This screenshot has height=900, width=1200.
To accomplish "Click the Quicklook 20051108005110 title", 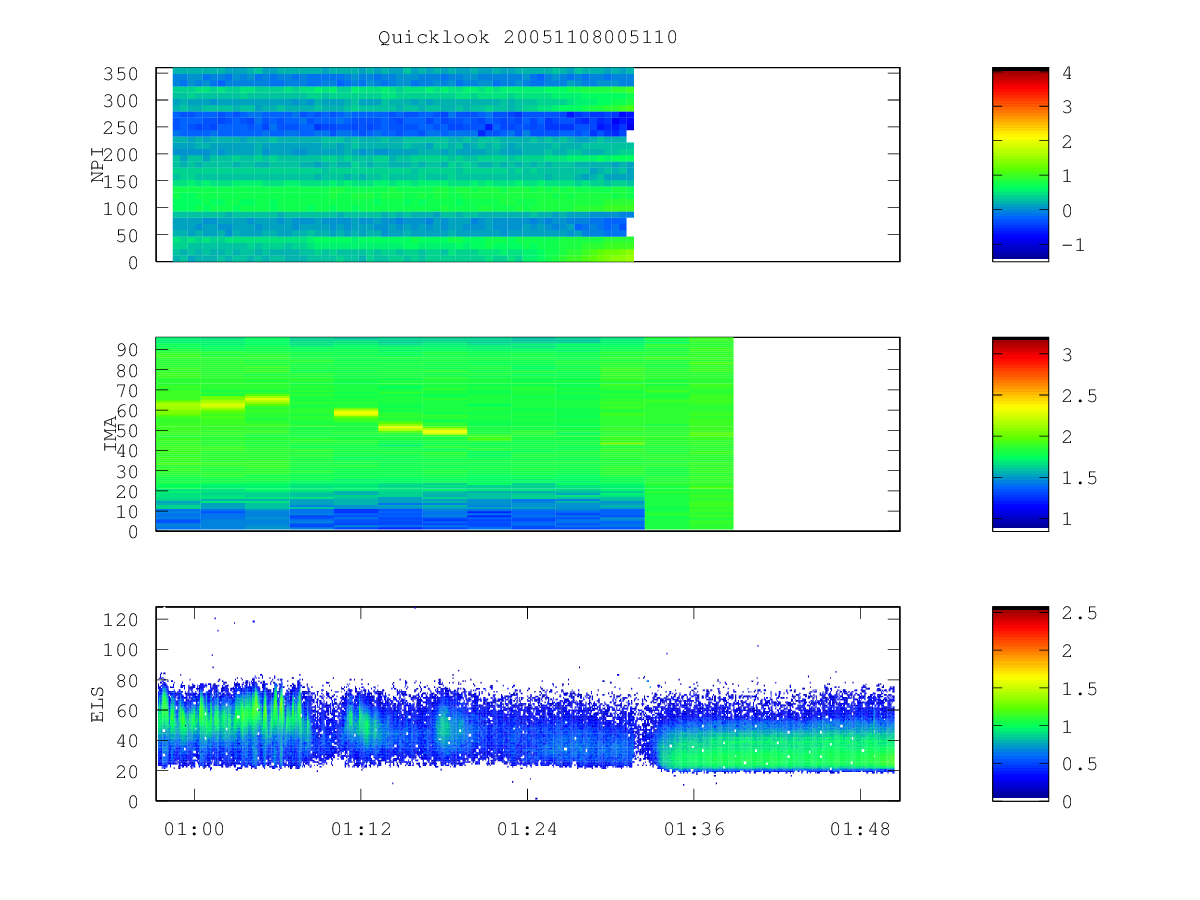I will (527, 38).
